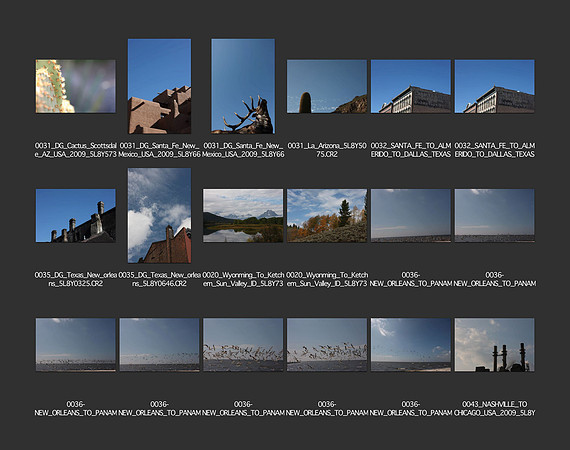The image size is (570, 450).
Task: Open the adobe building Santa Fe thumbnail
Action: click(159, 87)
